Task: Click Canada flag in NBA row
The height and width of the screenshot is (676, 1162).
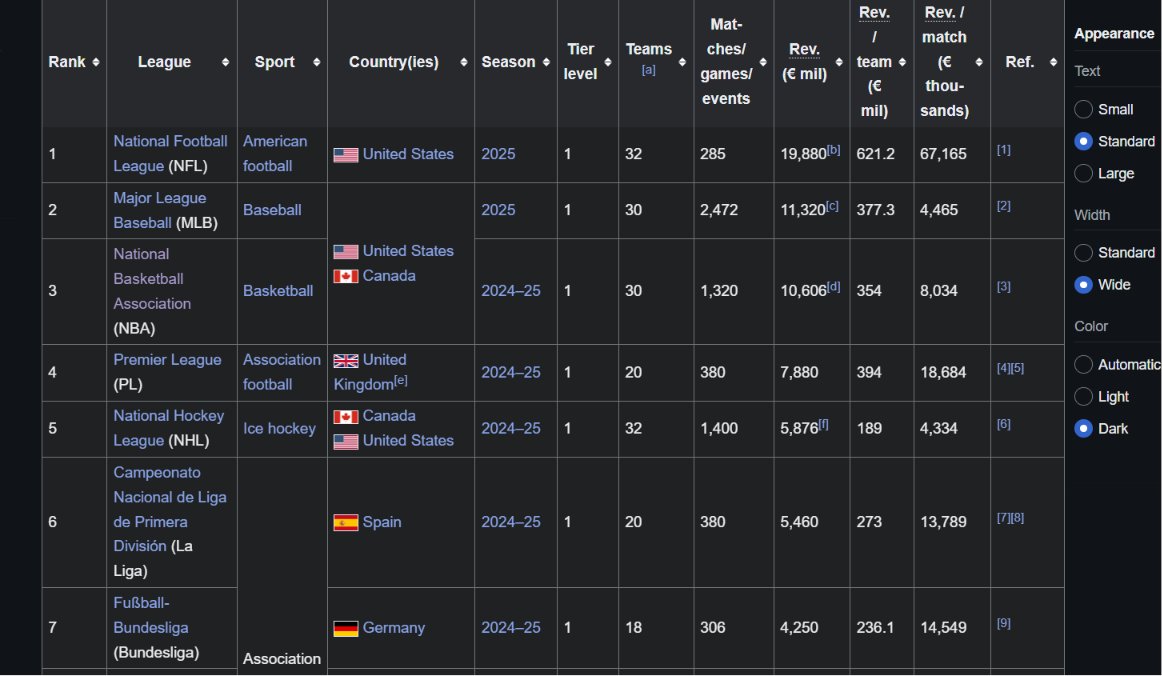Action: tap(345, 276)
